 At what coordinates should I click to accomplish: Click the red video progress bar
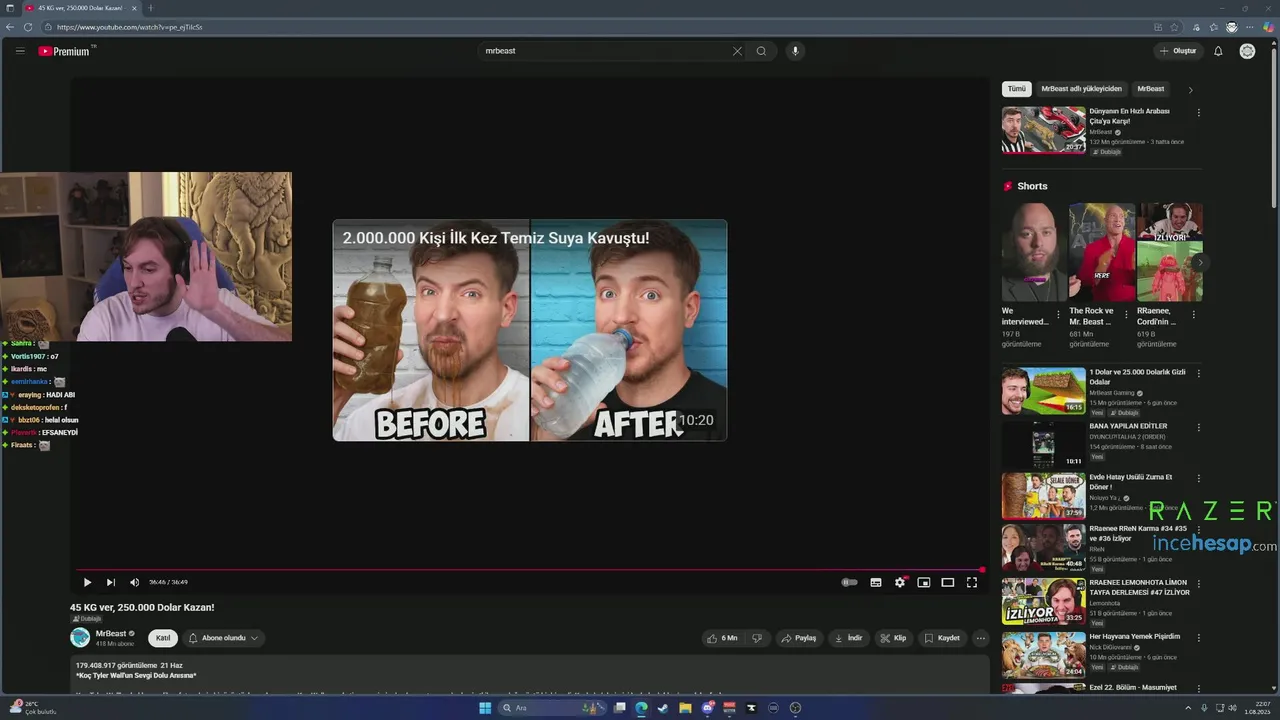pos(530,570)
